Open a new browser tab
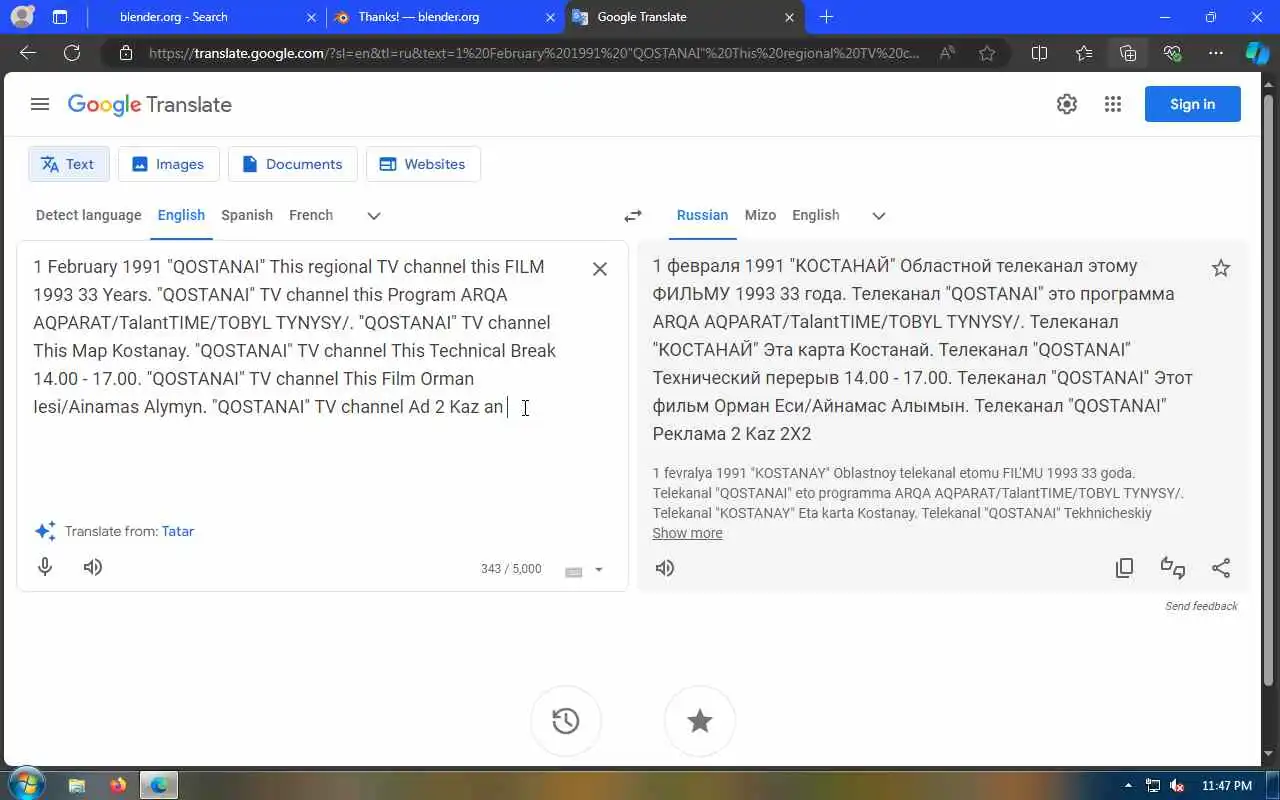 click(826, 17)
